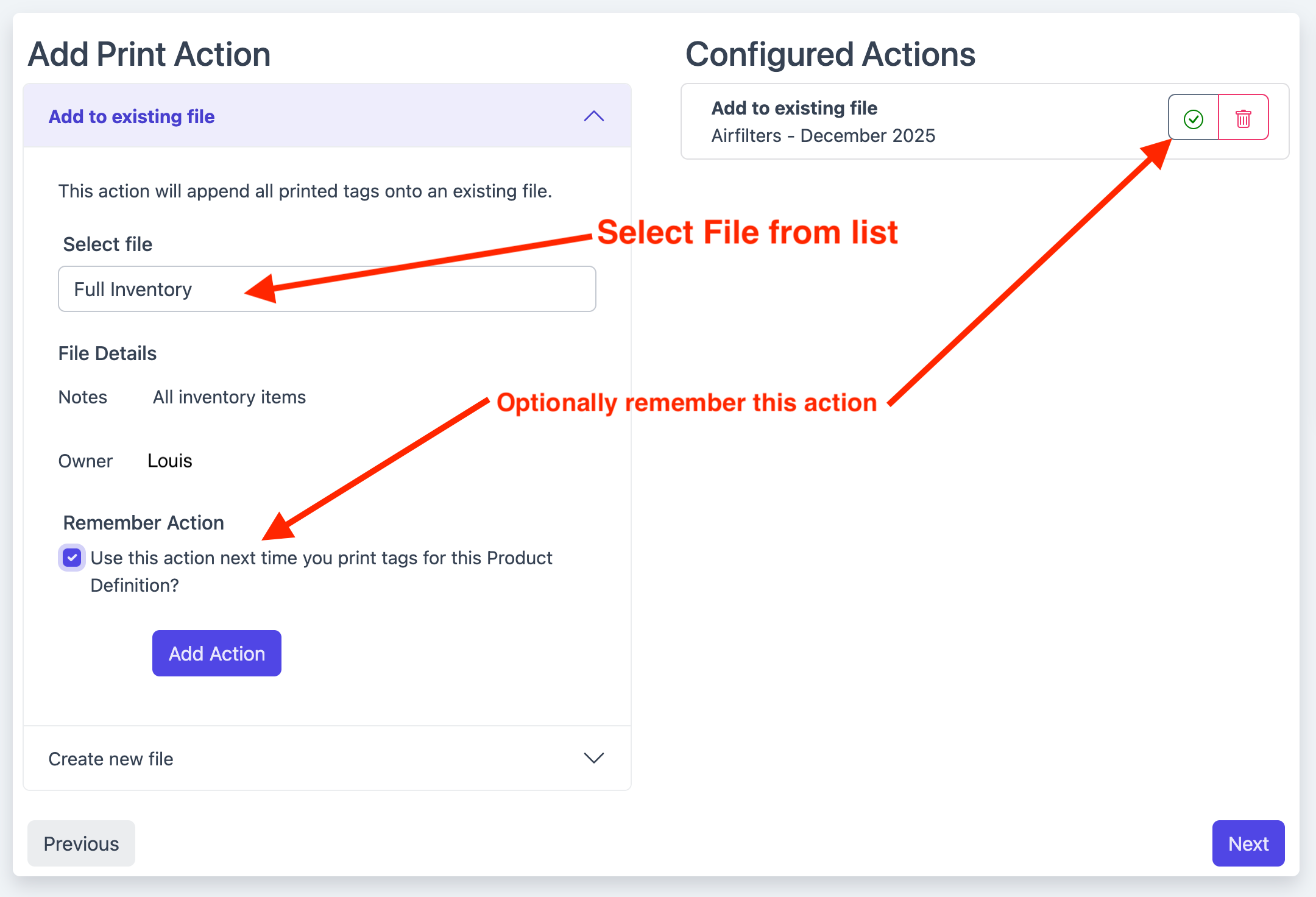Expand the 'Create new file' chevron
1316x897 pixels.
593,758
